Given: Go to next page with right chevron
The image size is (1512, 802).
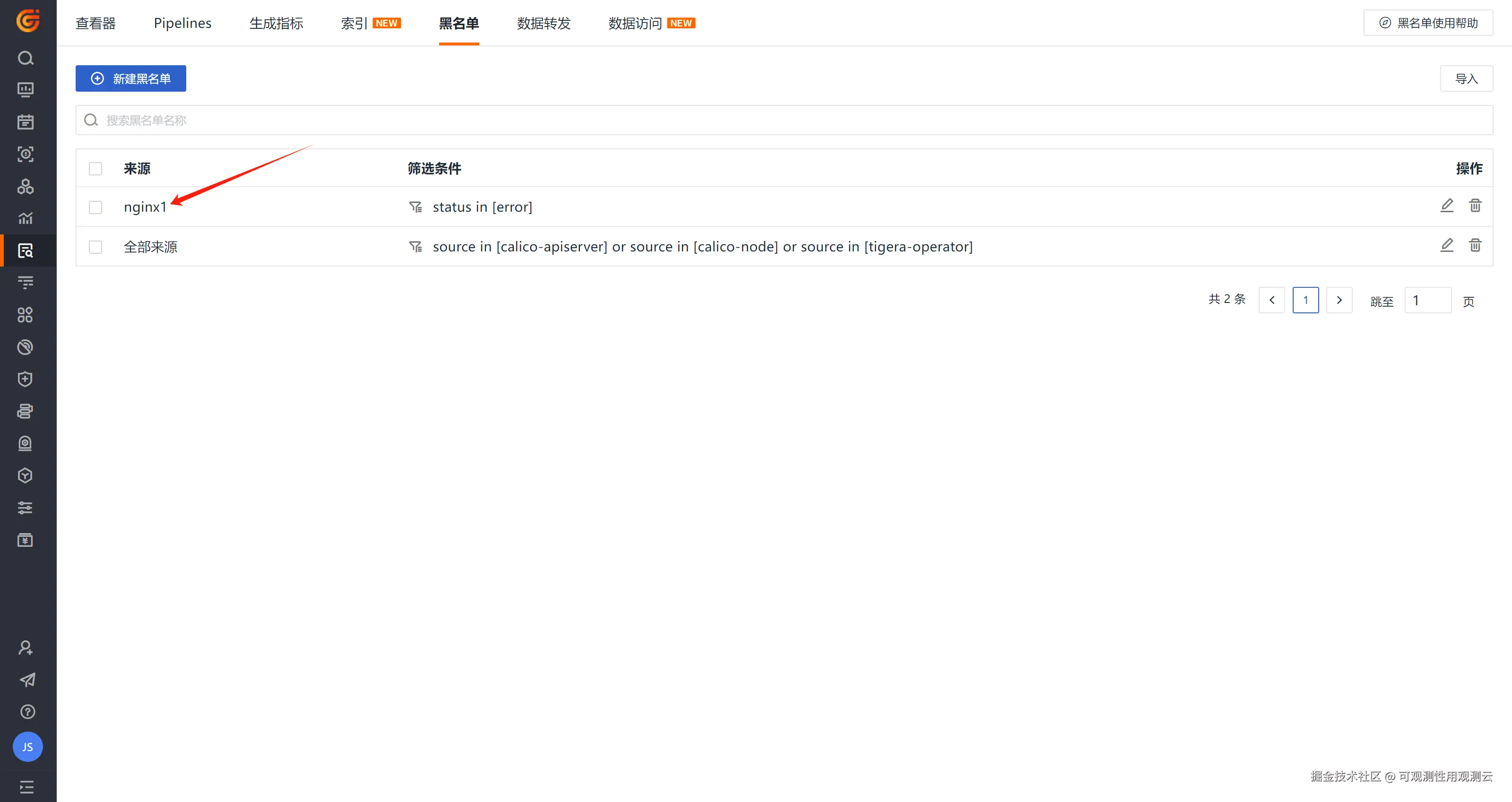Looking at the screenshot, I should click(x=1339, y=300).
